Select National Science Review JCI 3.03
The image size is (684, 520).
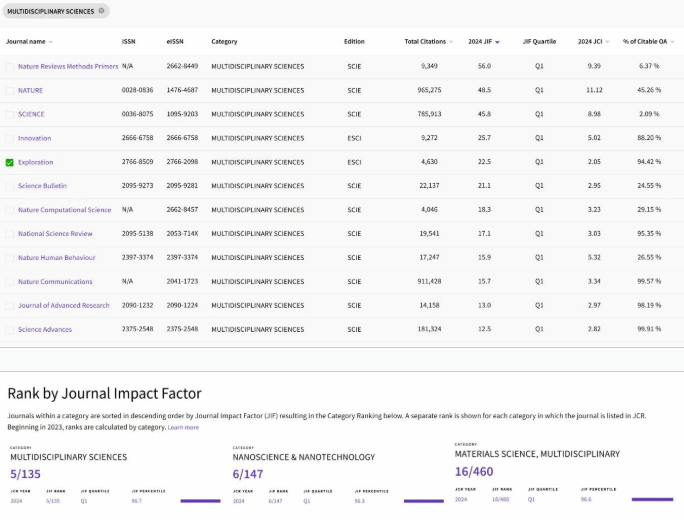tap(594, 233)
